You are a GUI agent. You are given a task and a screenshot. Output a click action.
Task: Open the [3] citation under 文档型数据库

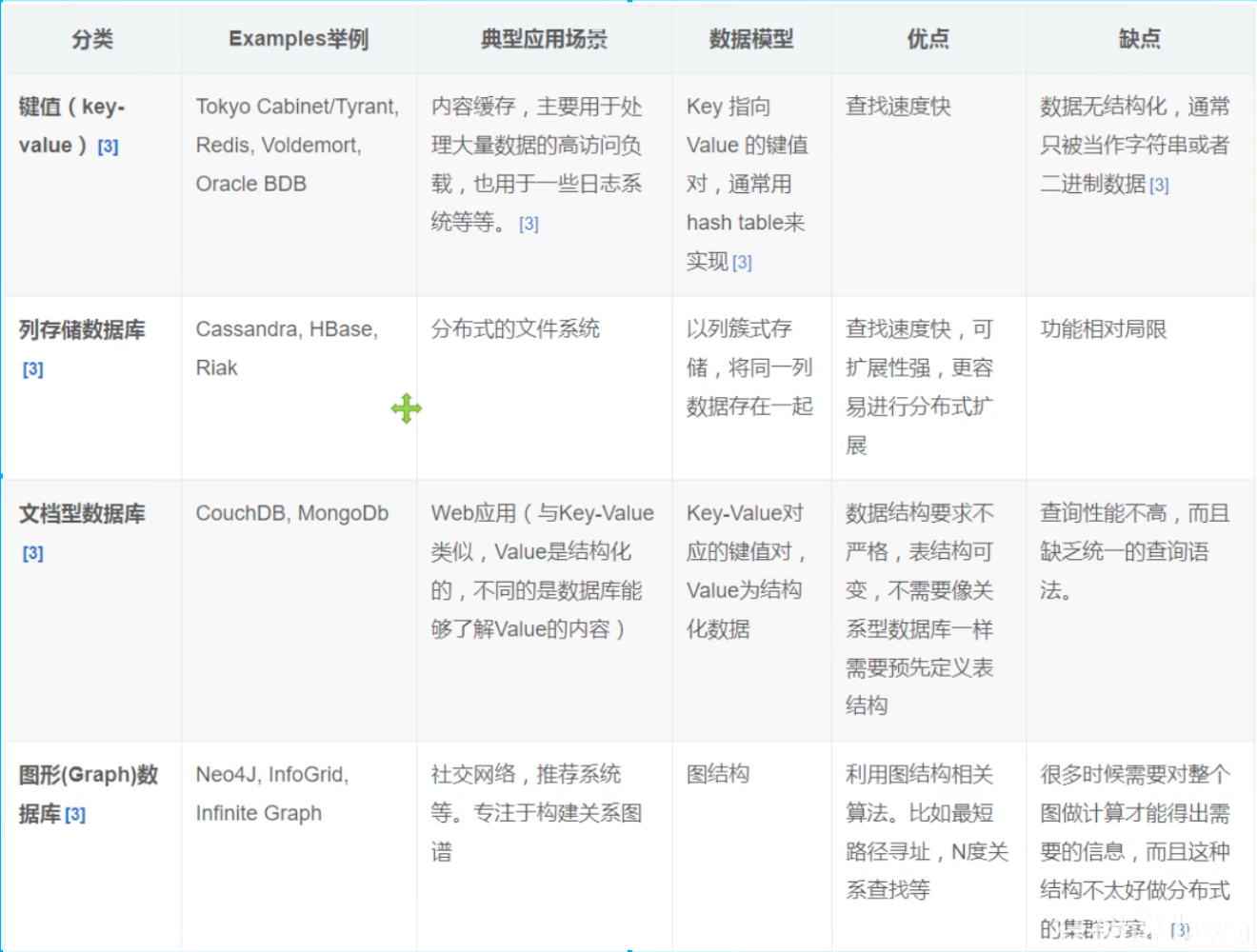pyautogui.click(x=33, y=553)
